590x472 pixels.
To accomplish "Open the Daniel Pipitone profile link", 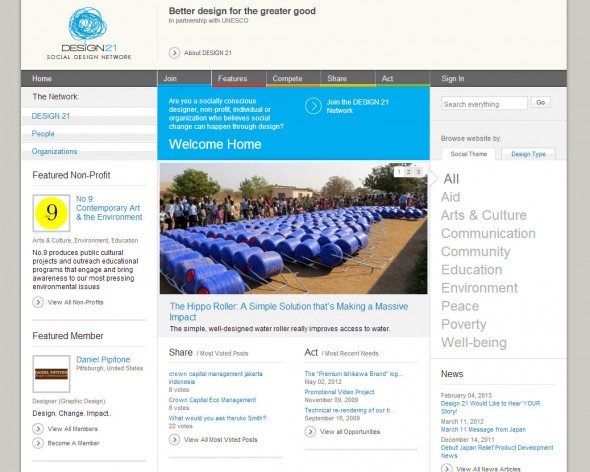I will point(103,359).
